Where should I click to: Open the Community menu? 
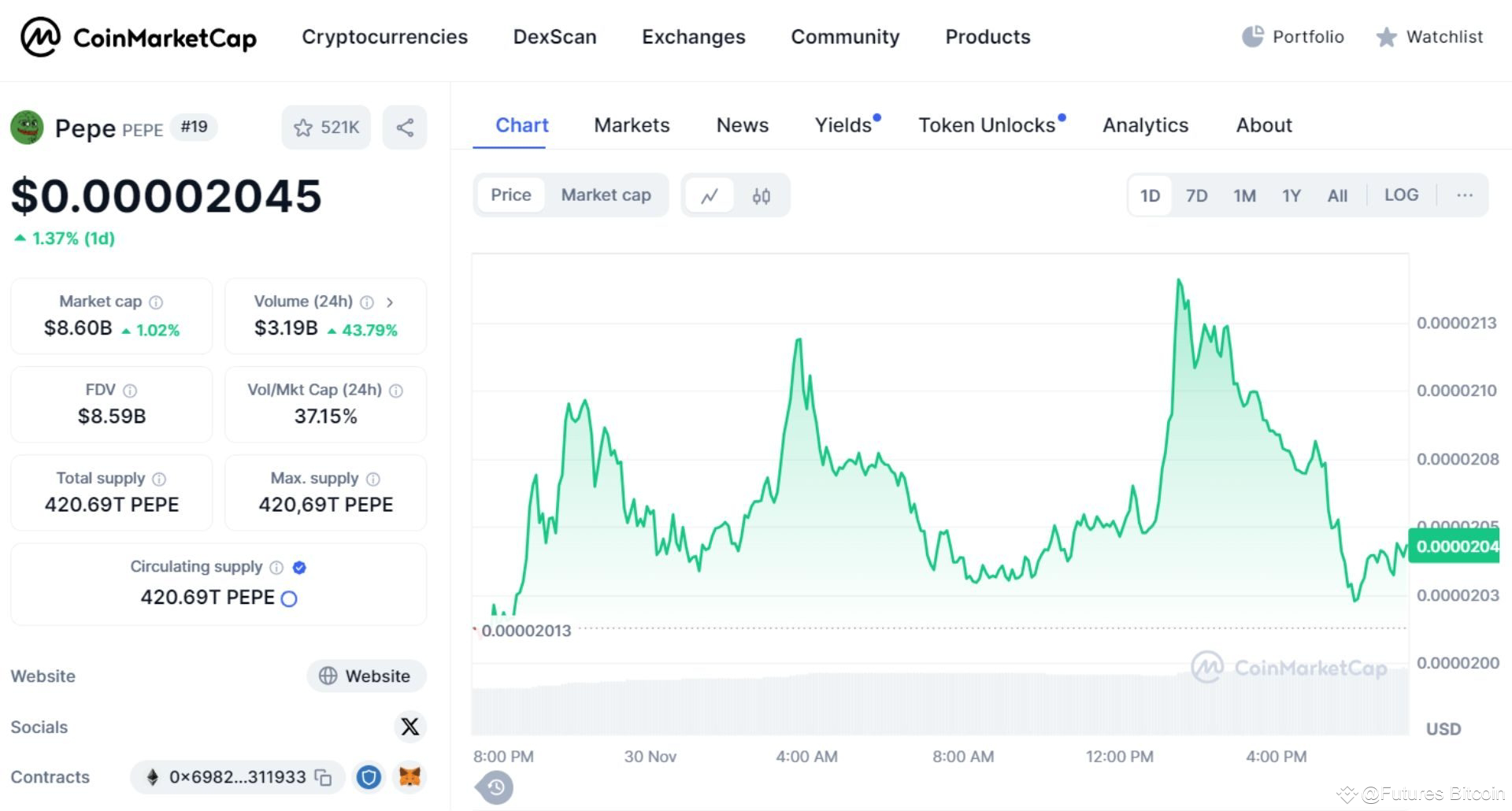845,37
